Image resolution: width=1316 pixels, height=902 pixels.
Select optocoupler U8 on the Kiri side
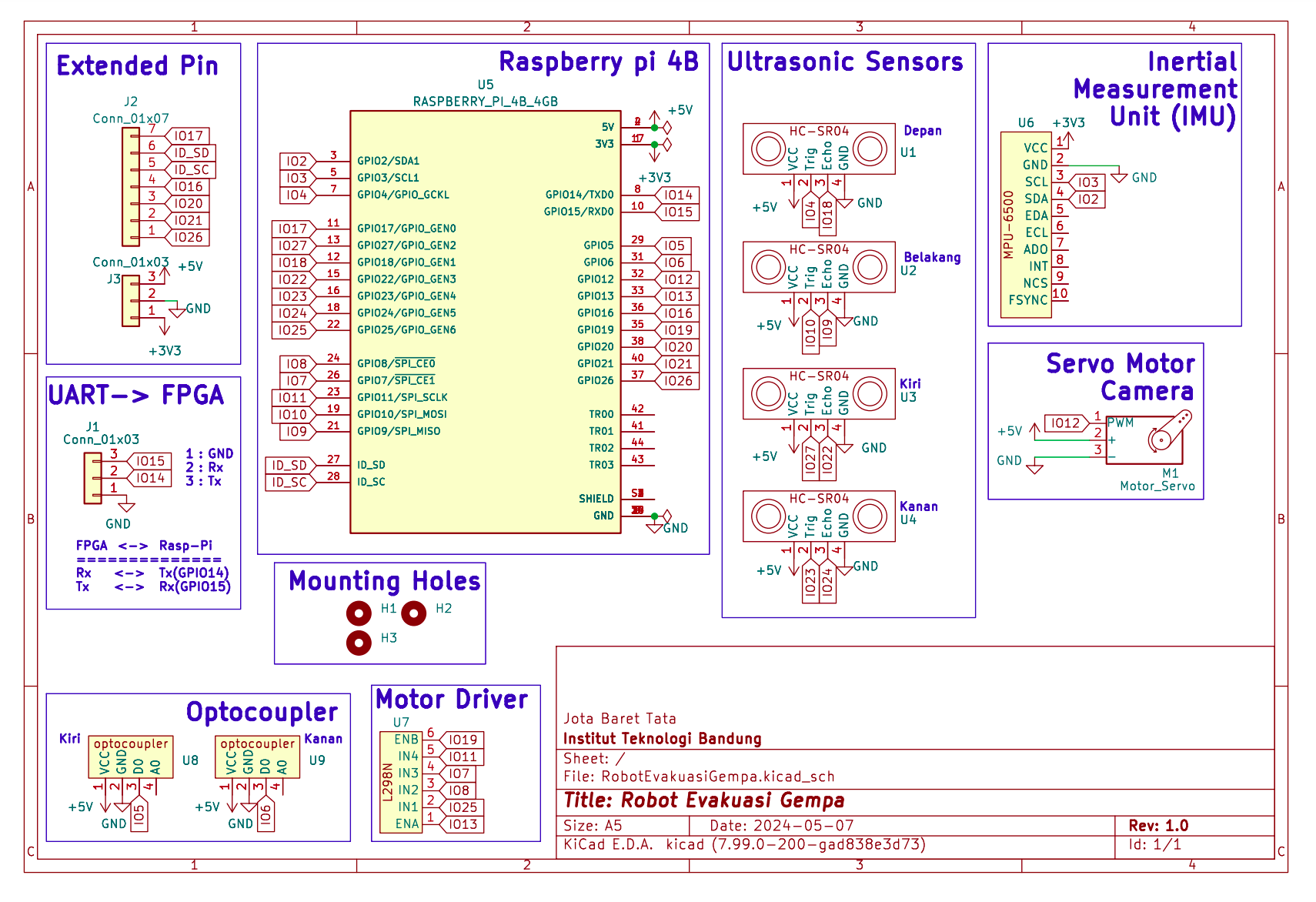click(131, 757)
